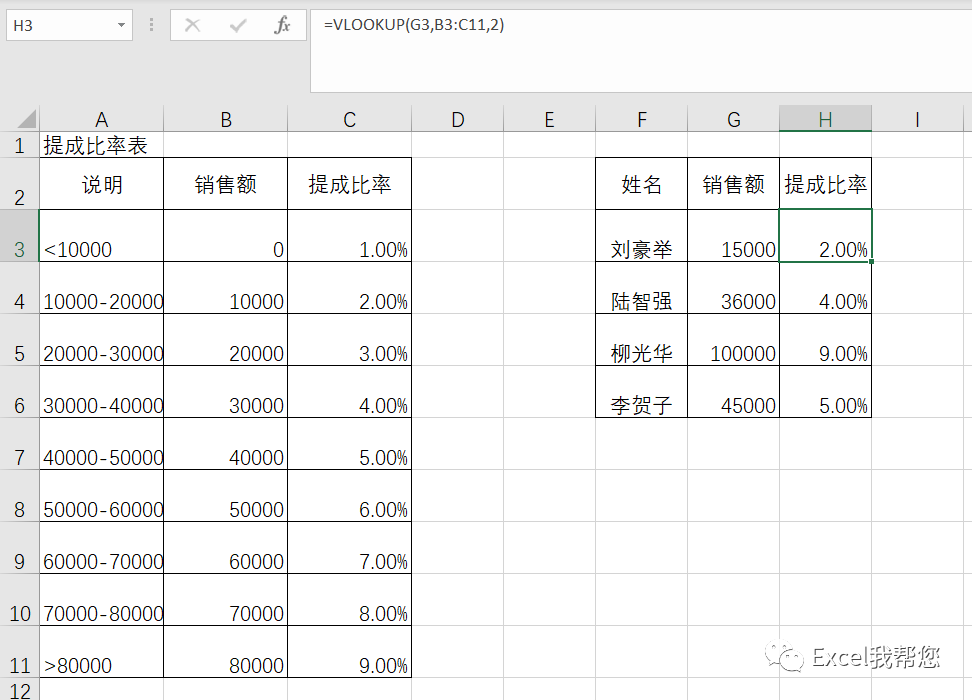Select column F header
Screen dimensions: 972x700
[x=642, y=119]
